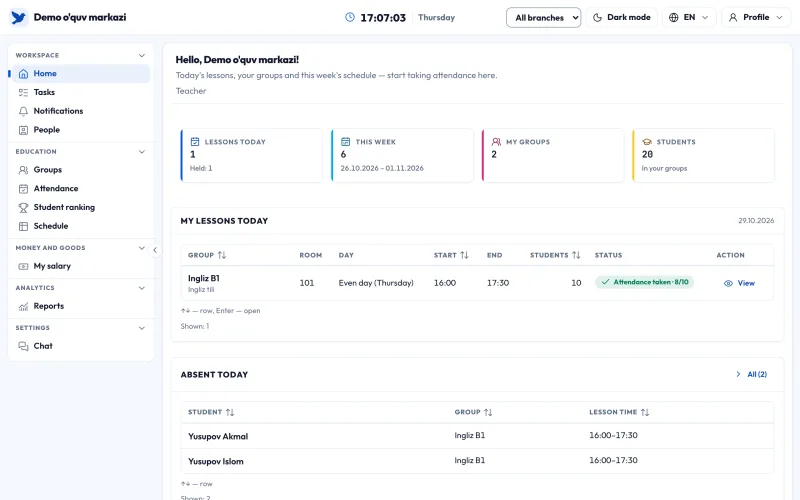Screen dimensions: 800x500
Task: Click the checkmark in attendance status badge
Action: tap(606, 282)
